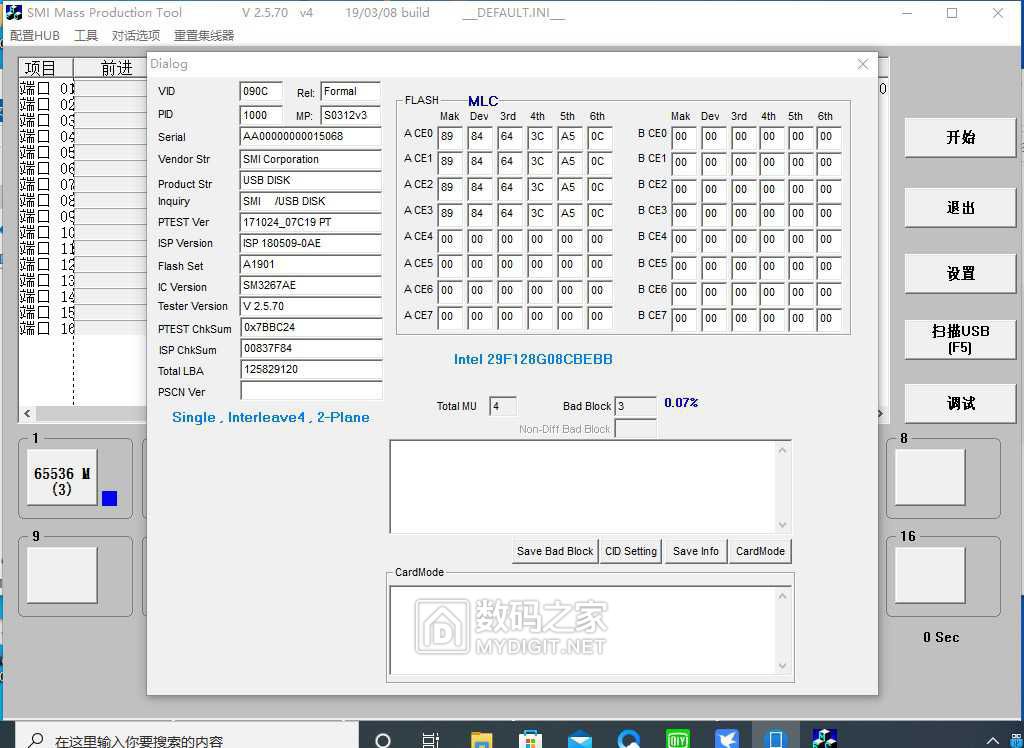Image resolution: width=1024 pixels, height=748 pixels.
Task: Click the 项目 column header
Action: [x=46, y=68]
